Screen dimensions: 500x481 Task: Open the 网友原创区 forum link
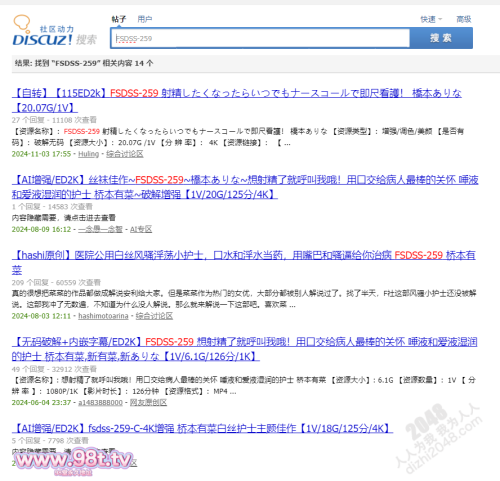tap(148, 403)
